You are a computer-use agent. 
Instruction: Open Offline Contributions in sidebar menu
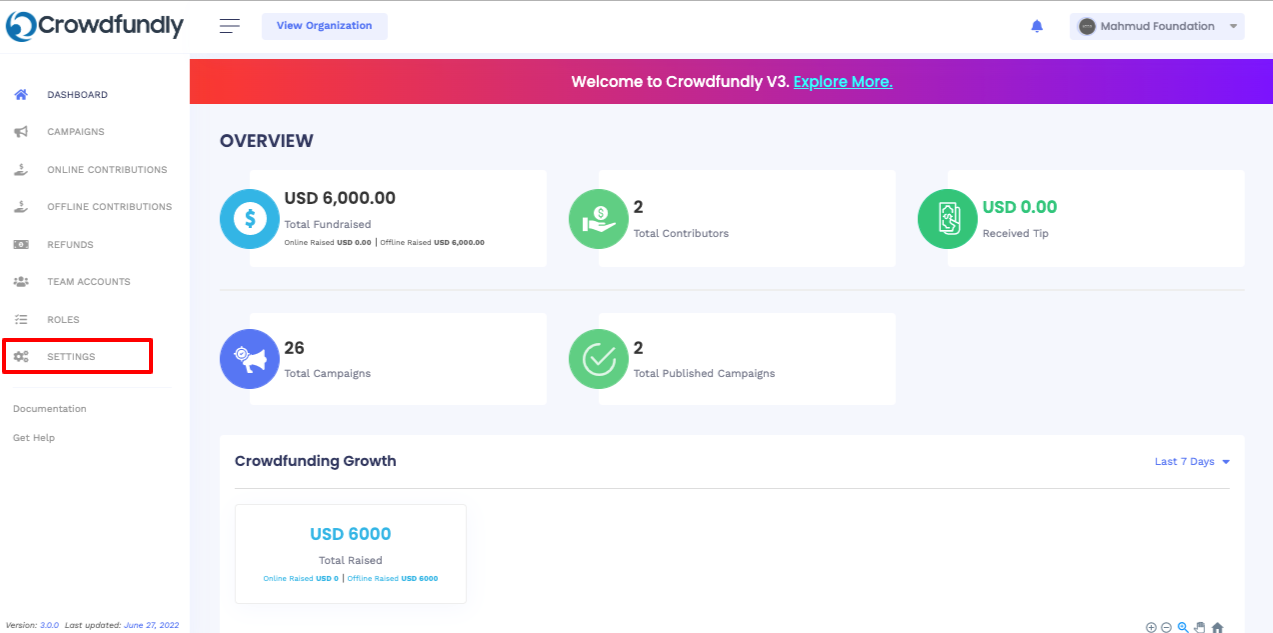coord(109,207)
